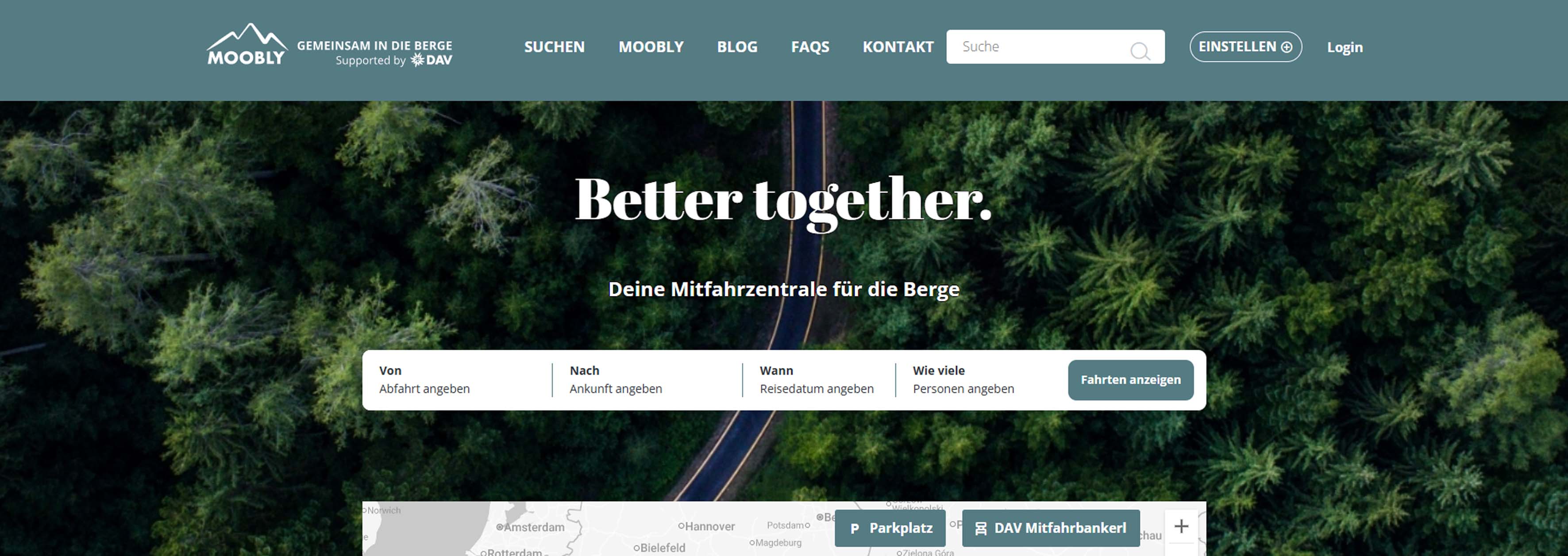Image resolution: width=1568 pixels, height=556 pixels.
Task: Click the Moobly mountain logo
Action: click(247, 44)
